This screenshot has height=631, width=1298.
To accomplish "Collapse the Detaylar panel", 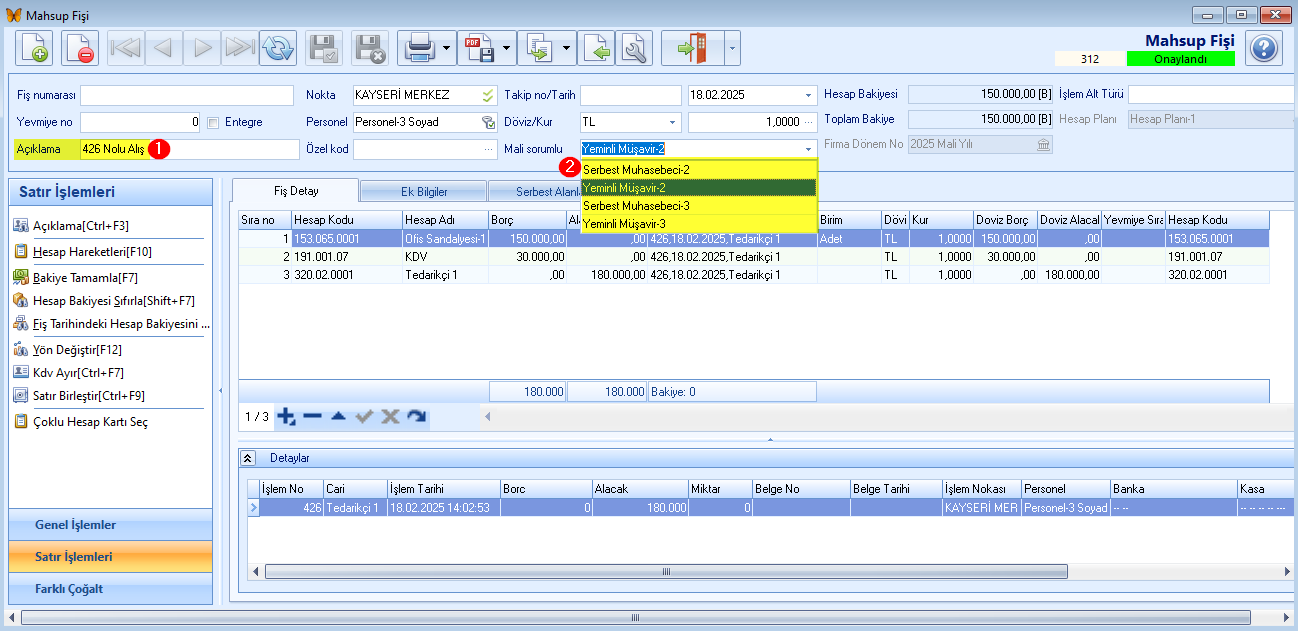I will 249,458.
